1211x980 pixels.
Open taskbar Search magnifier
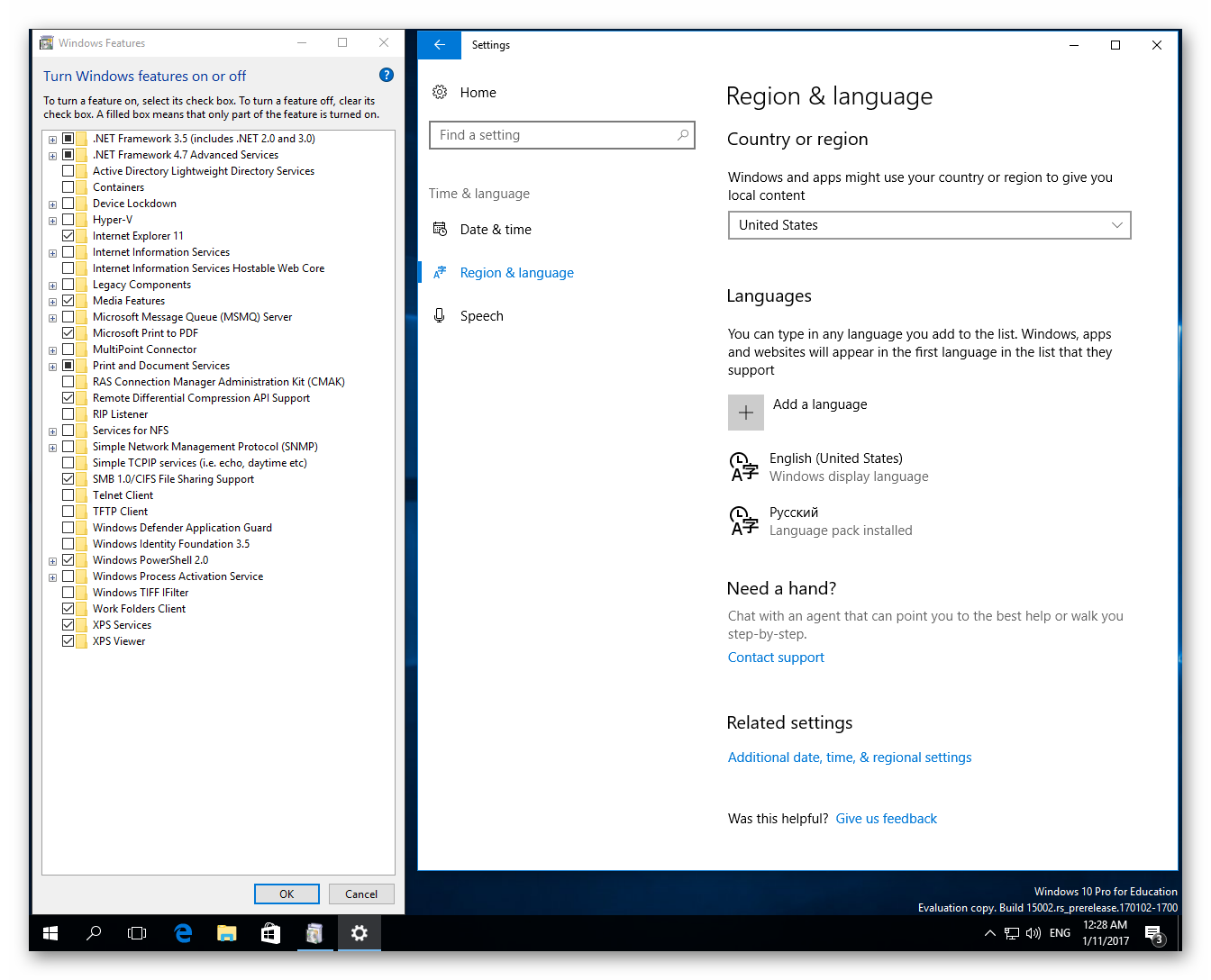[x=94, y=933]
